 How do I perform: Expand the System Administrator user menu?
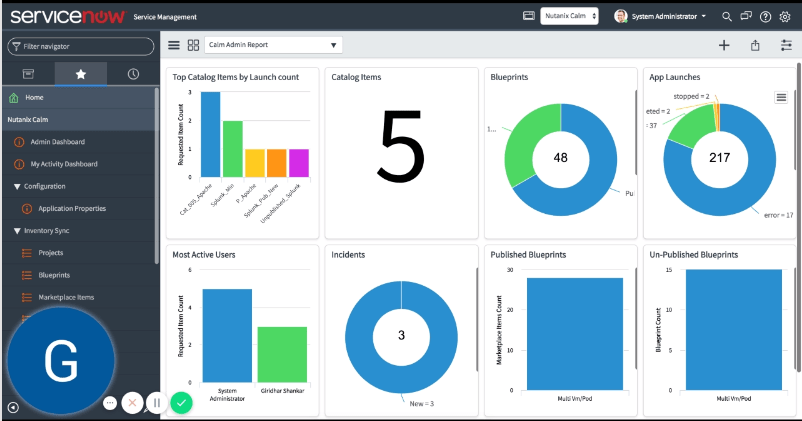[x=660, y=16]
